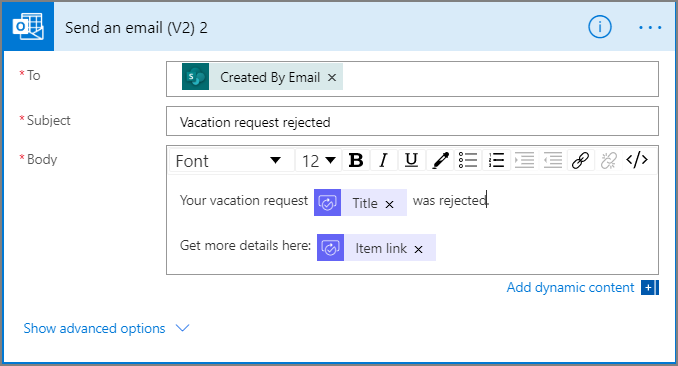Click the SharePoint icon on Created By Email

click(195, 77)
